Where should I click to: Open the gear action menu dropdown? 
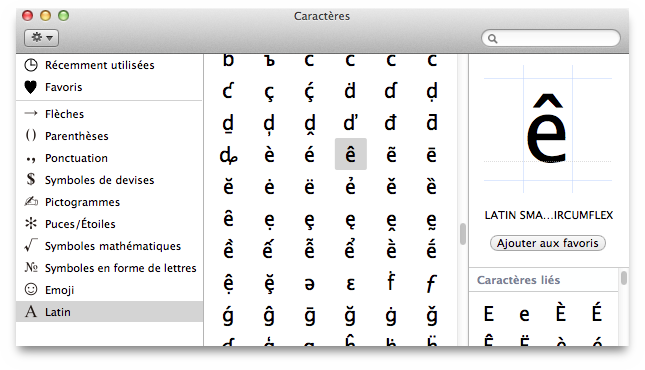42,38
